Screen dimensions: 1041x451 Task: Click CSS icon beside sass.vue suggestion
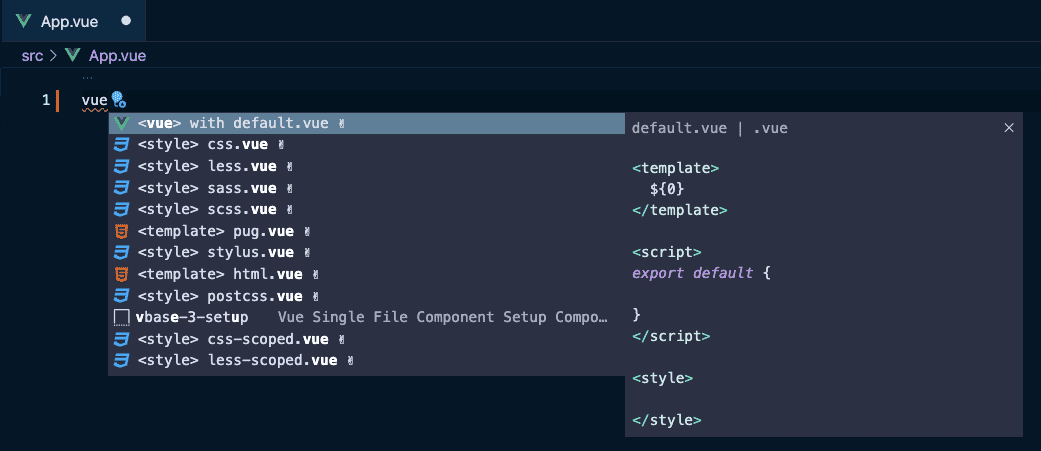[x=121, y=188]
